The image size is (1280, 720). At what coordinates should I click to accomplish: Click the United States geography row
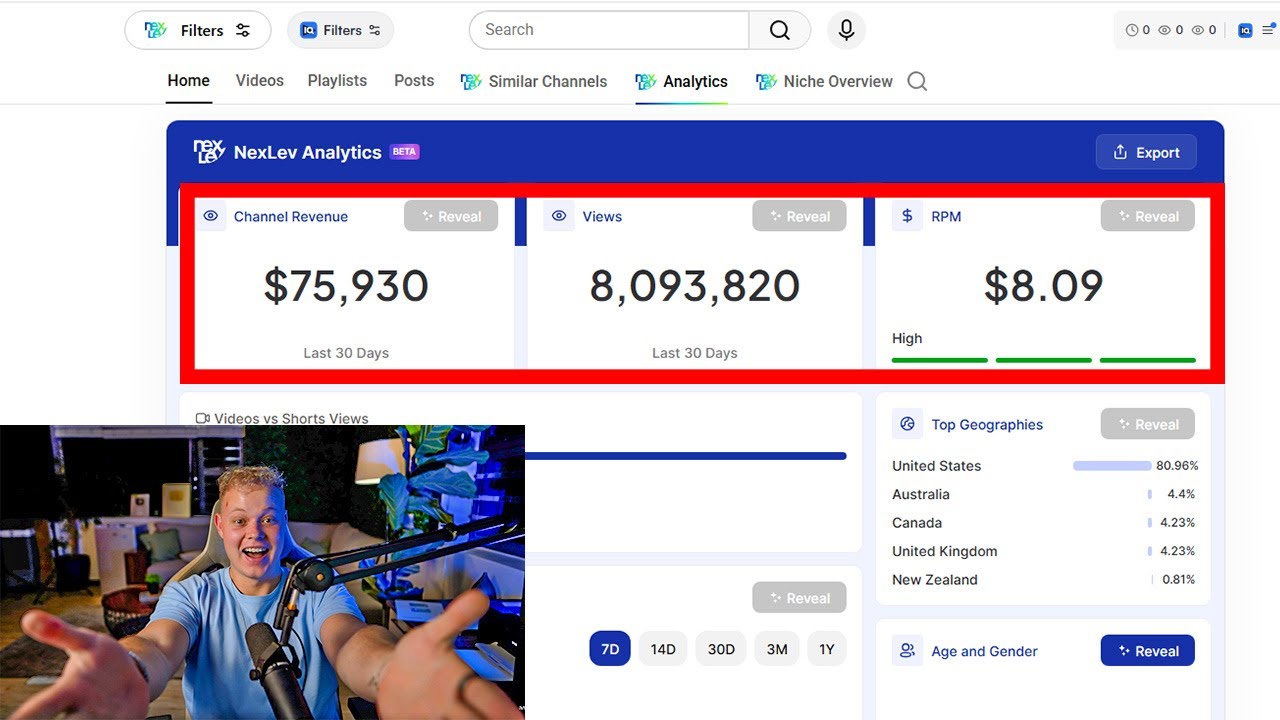1044,466
